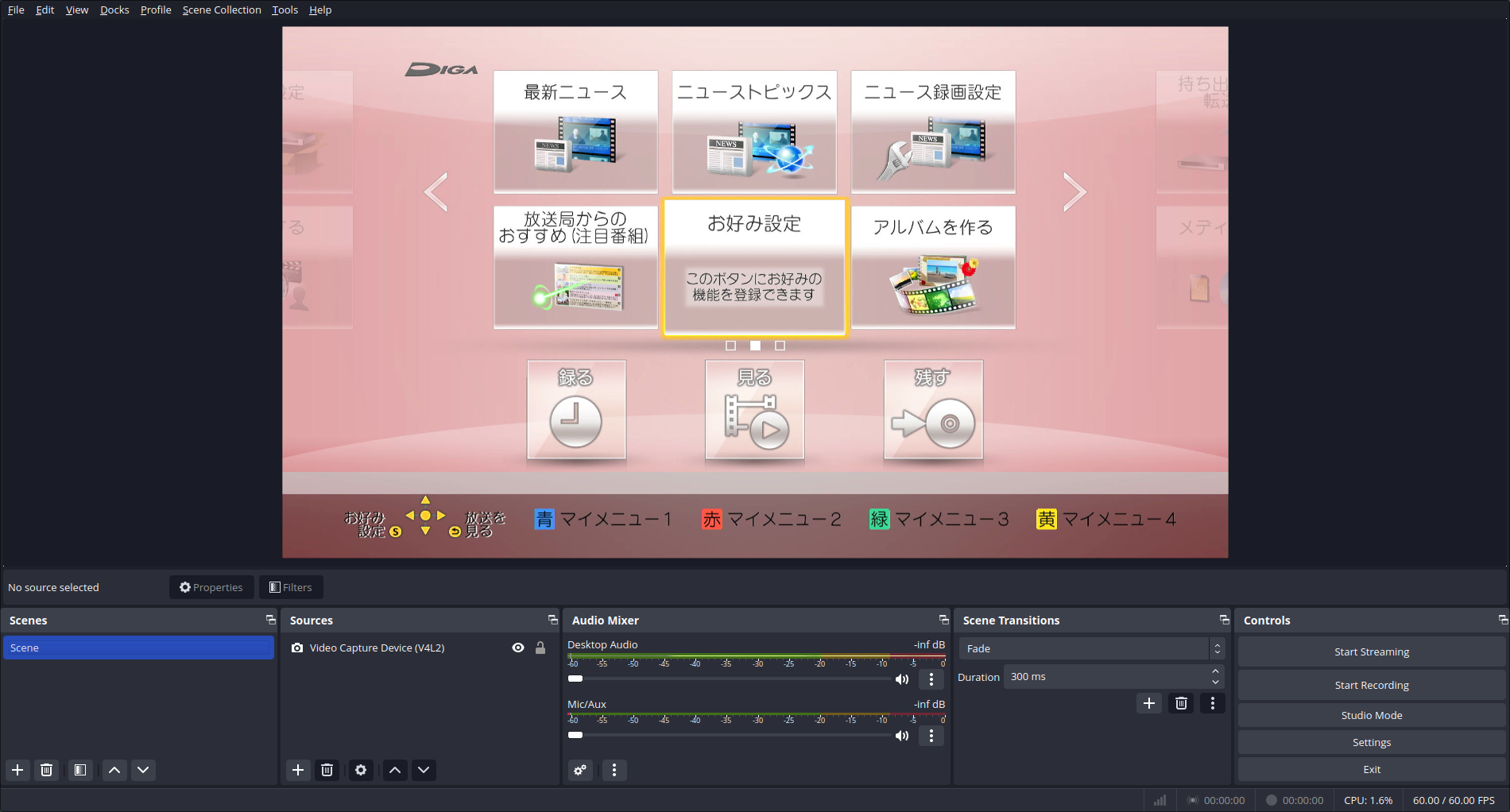
Task: Open advanced audio properties gears icon
Action: click(x=581, y=770)
